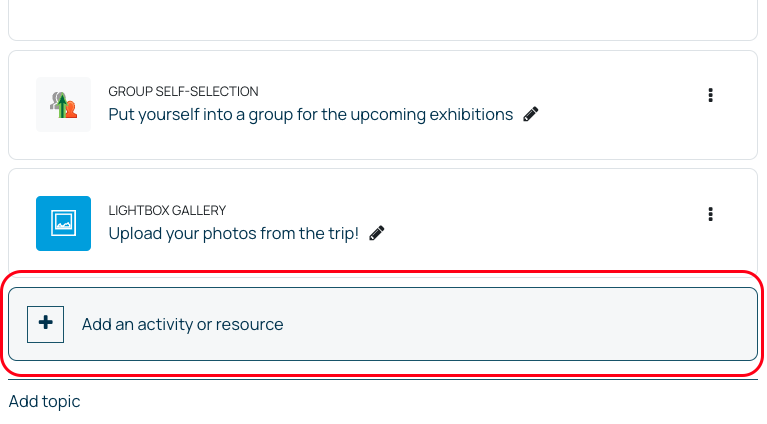767x424 pixels.
Task: Click the plus icon to add activity
Action: [x=45, y=324]
